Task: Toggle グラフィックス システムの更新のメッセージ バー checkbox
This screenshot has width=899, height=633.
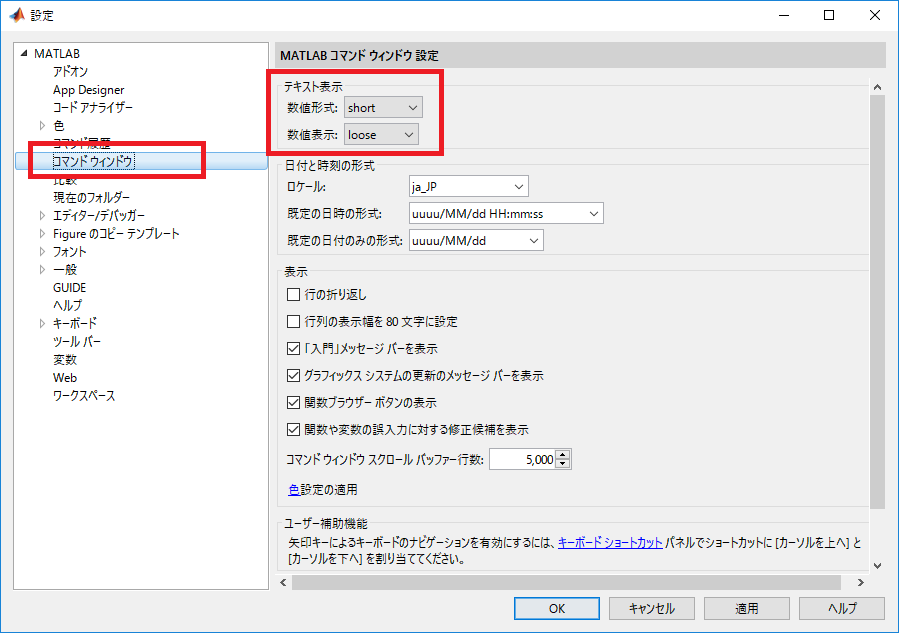Action: click(293, 376)
